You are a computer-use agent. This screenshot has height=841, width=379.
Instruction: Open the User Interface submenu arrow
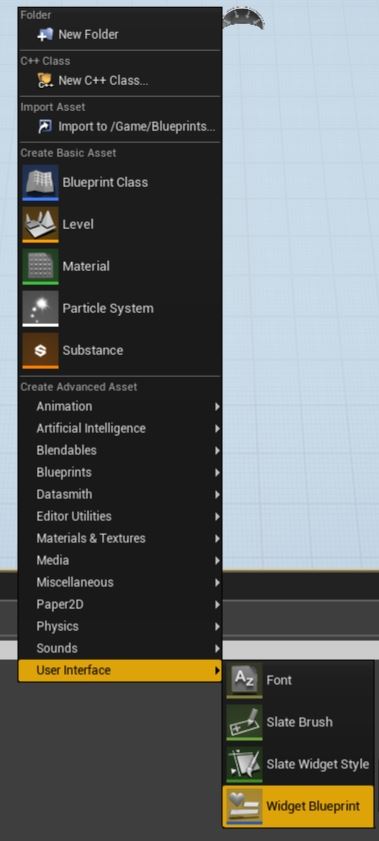tap(217, 671)
